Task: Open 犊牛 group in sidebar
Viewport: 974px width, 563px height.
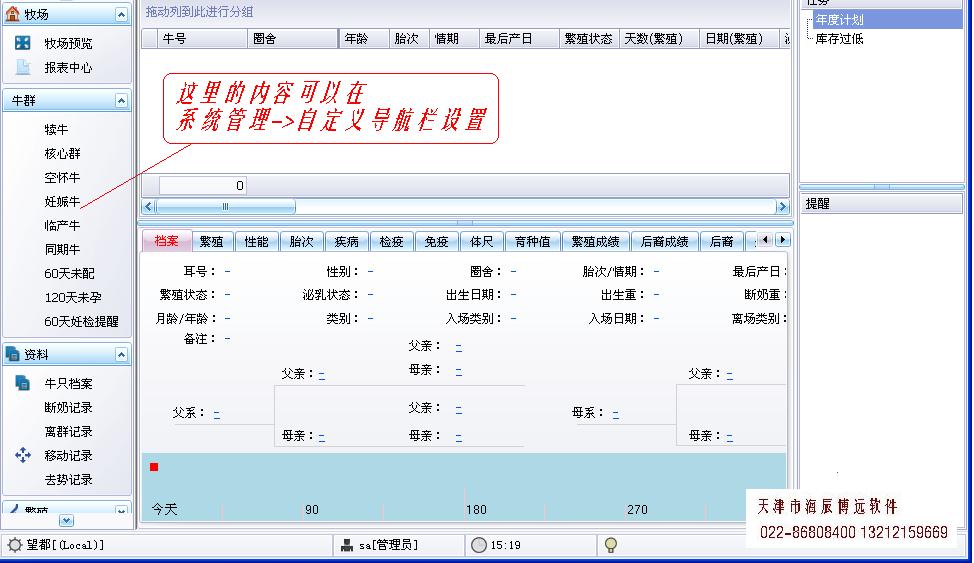Action: pyautogui.click(x=56, y=129)
